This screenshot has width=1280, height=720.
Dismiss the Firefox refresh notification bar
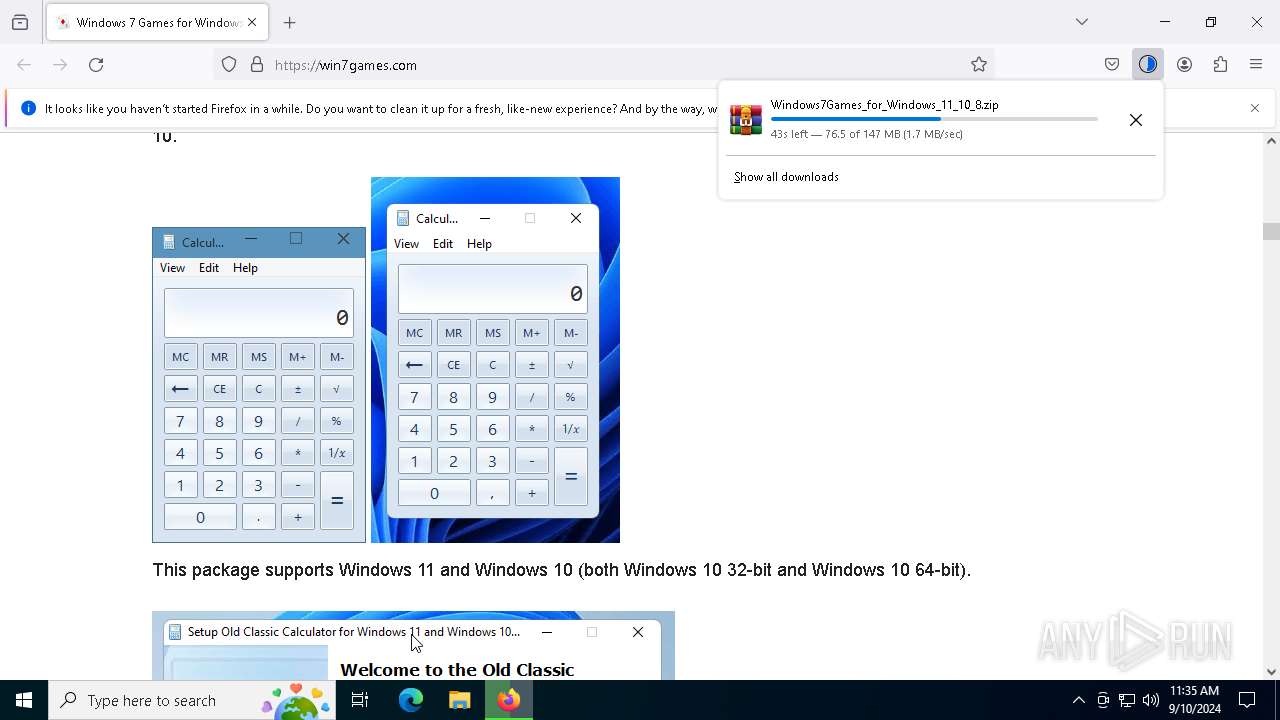[1255, 108]
